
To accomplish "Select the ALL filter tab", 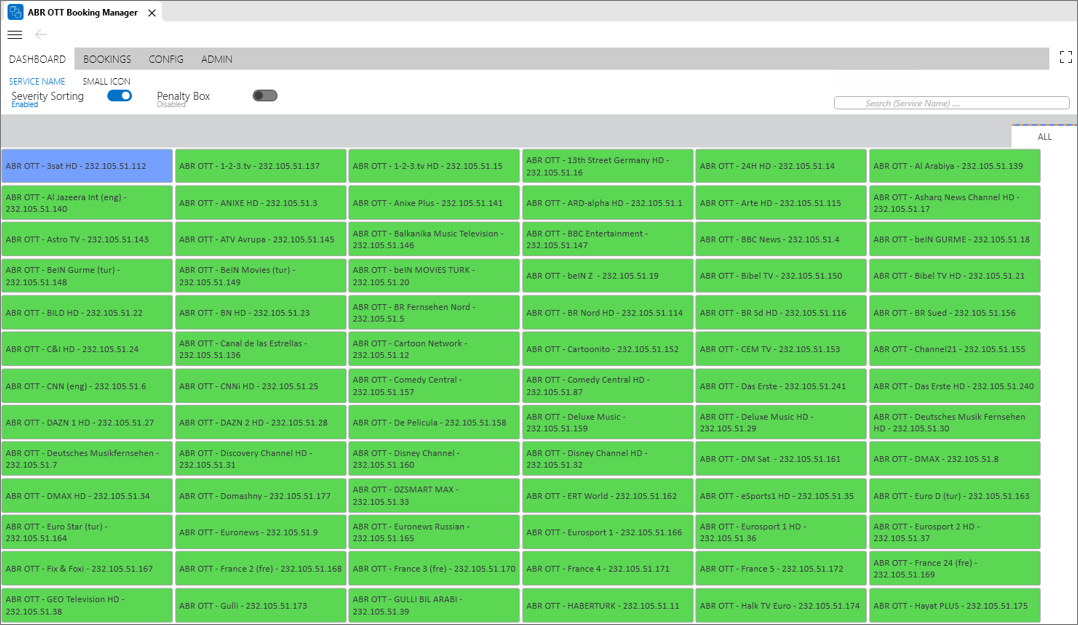I will click(x=1044, y=136).
